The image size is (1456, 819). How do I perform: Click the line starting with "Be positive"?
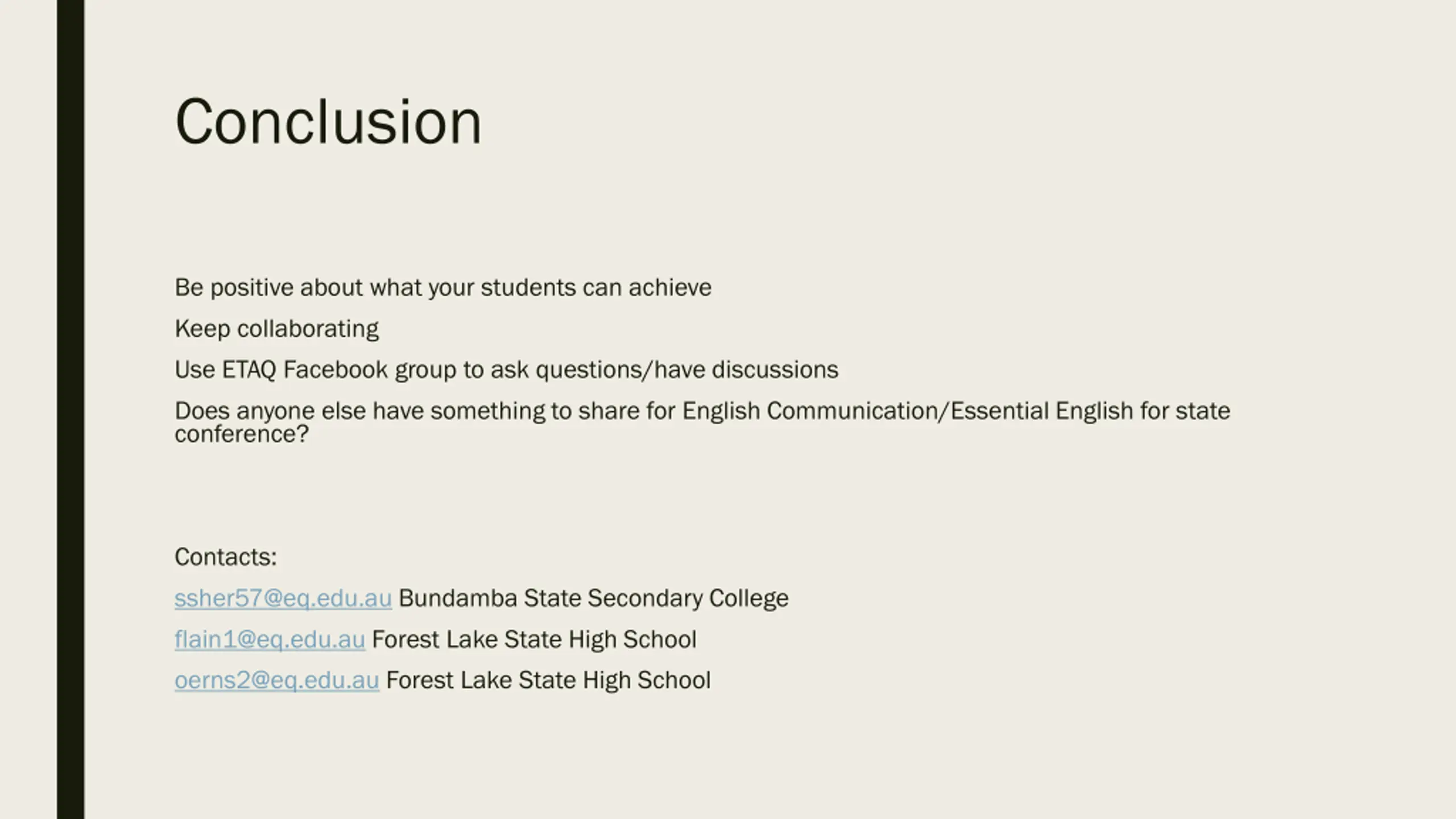point(442,288)
